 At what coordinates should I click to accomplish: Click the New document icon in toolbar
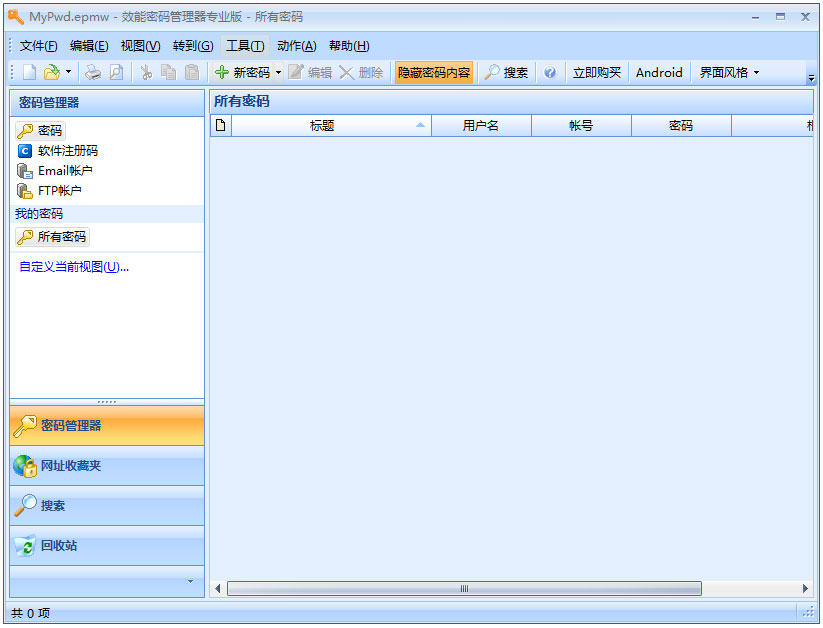(x=29, y=72)
